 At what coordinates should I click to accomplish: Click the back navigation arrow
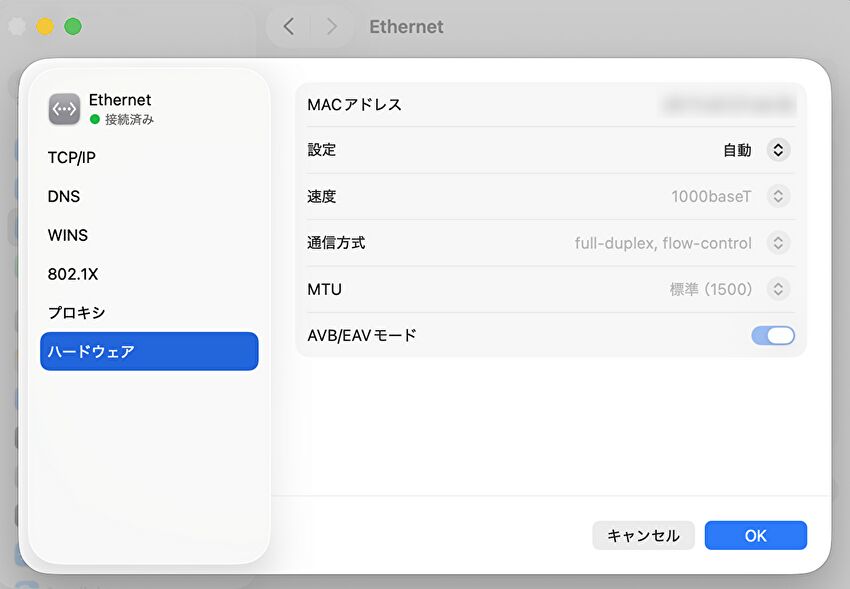pos(288,27)
